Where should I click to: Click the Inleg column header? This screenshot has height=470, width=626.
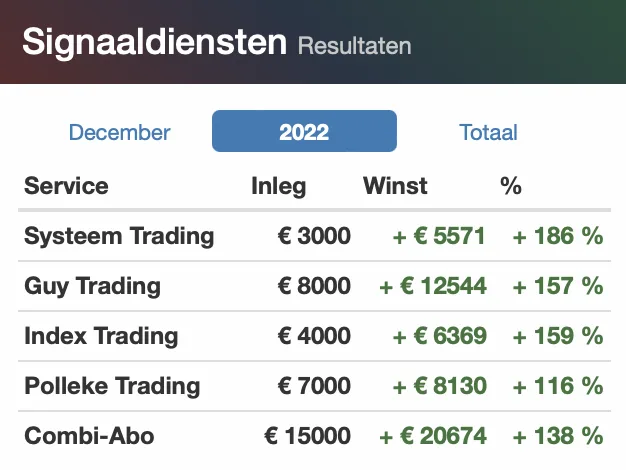[279, 186]
